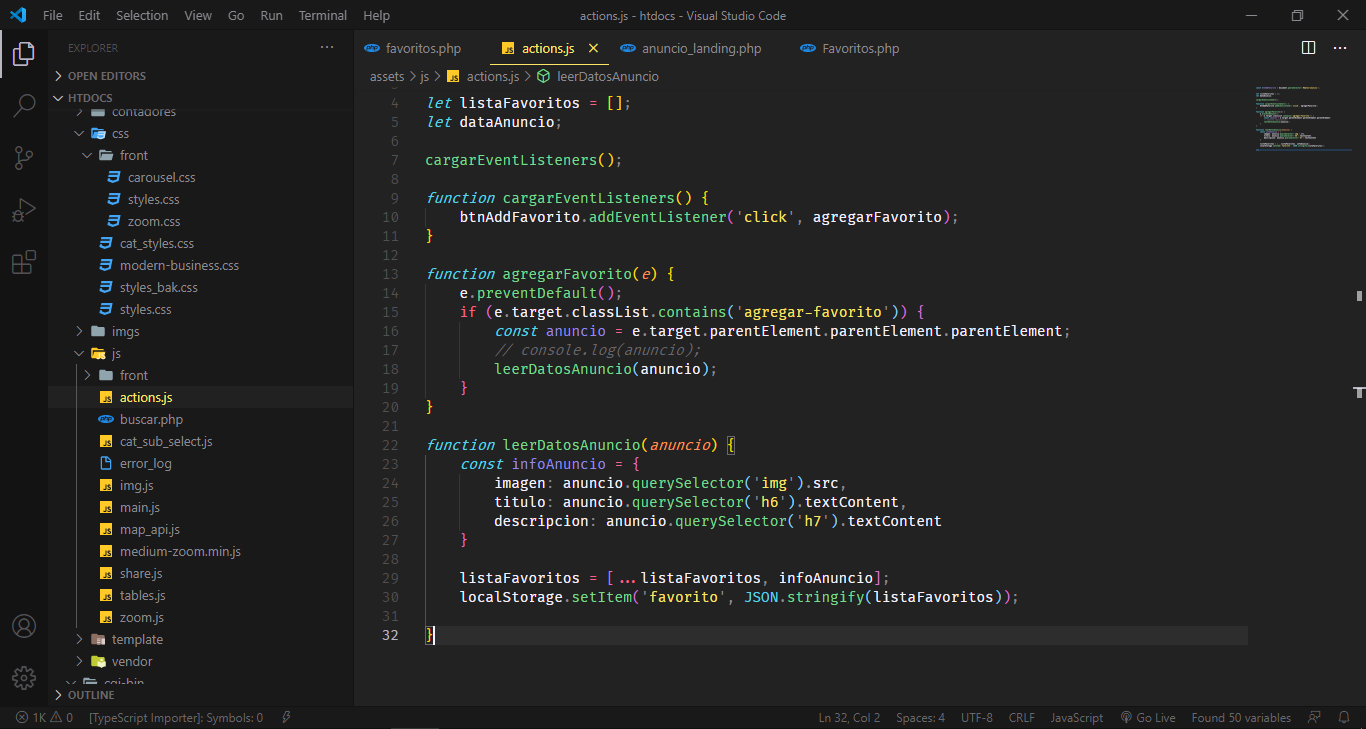1366x729 pixels.
Task: Open buscar.php file in explorer
Action: tap(151, 419)
